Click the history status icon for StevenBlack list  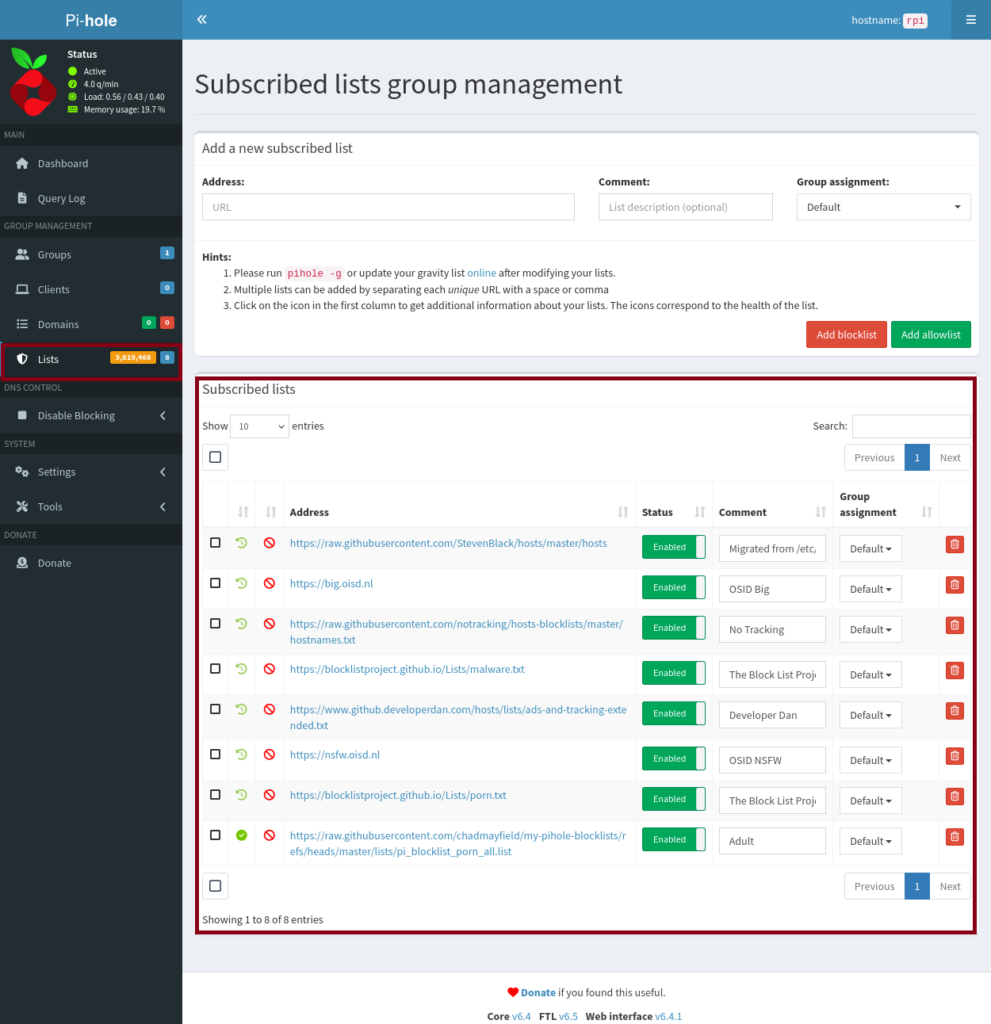241,543
